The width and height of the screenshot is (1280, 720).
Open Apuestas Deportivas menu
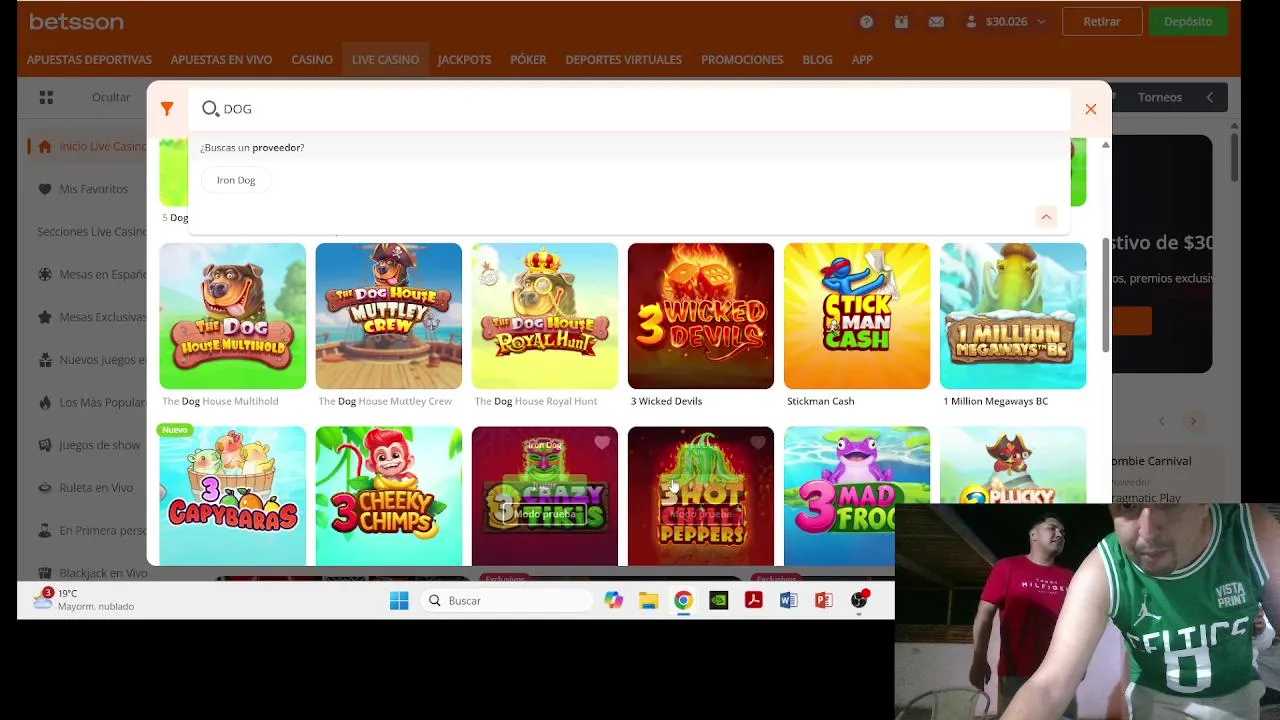tap(89, 60)
